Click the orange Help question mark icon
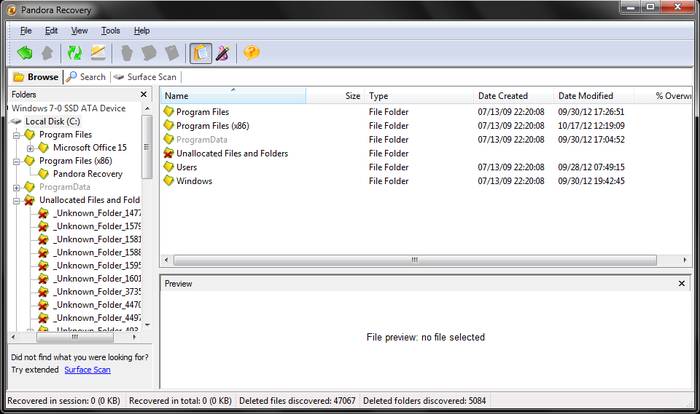The image size is (700, 414). tap(251, 53)
